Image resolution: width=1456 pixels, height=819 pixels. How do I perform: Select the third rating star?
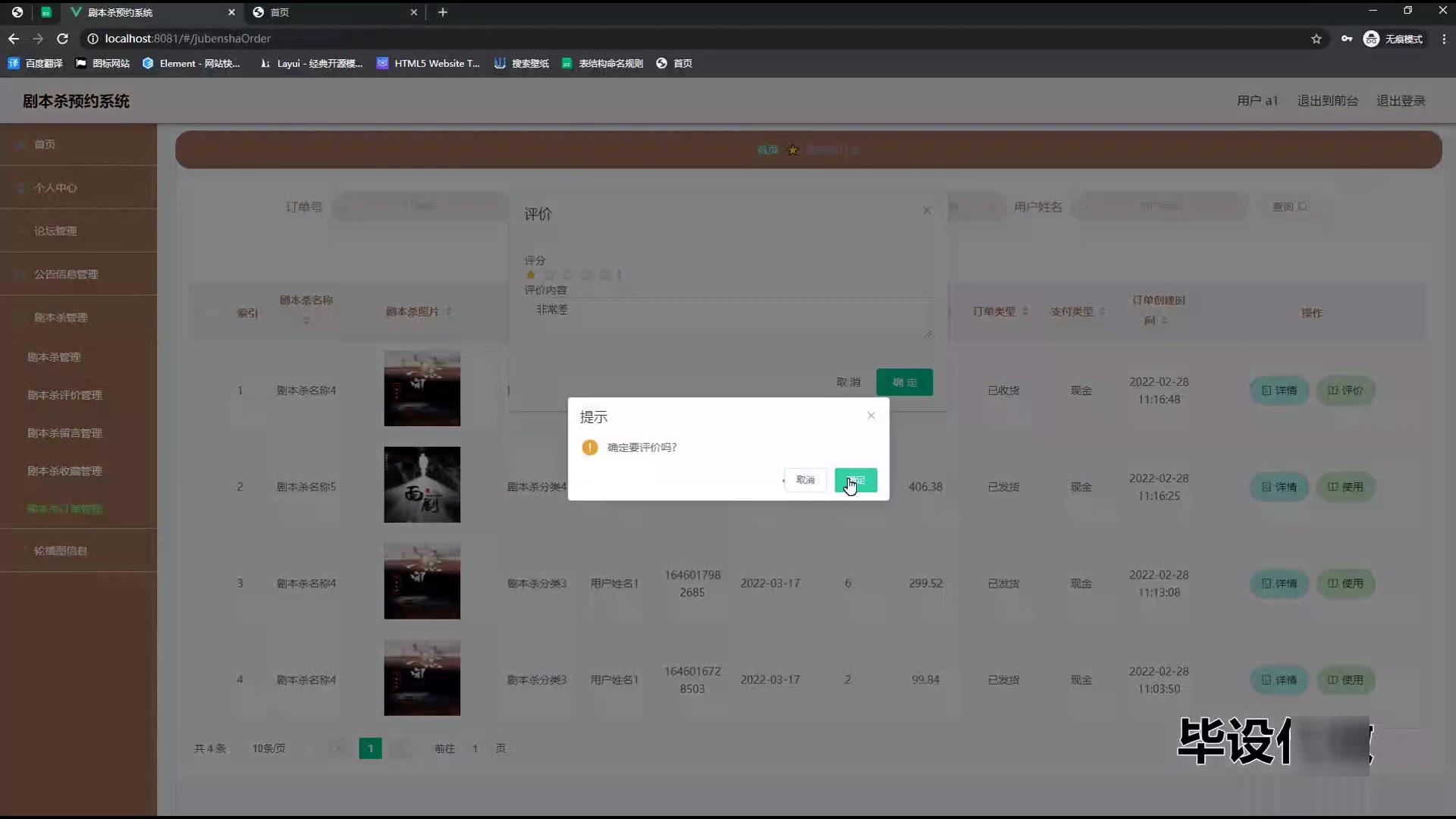coord(568,275)
